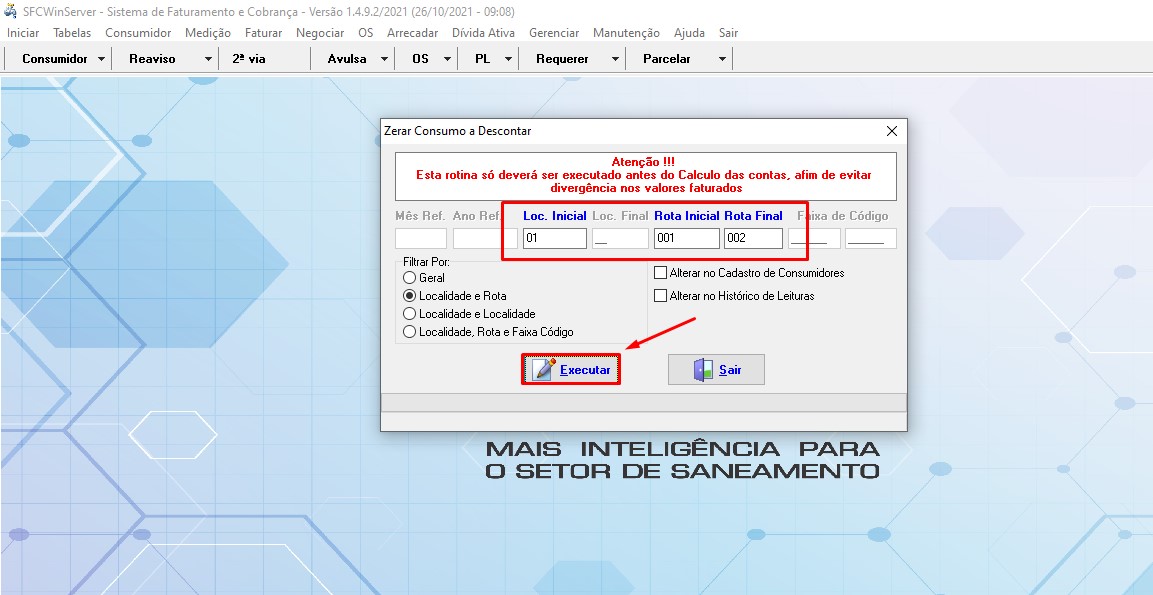1153x595 pixels.
Task: Open the Manutenção menu
Action: 626,33
